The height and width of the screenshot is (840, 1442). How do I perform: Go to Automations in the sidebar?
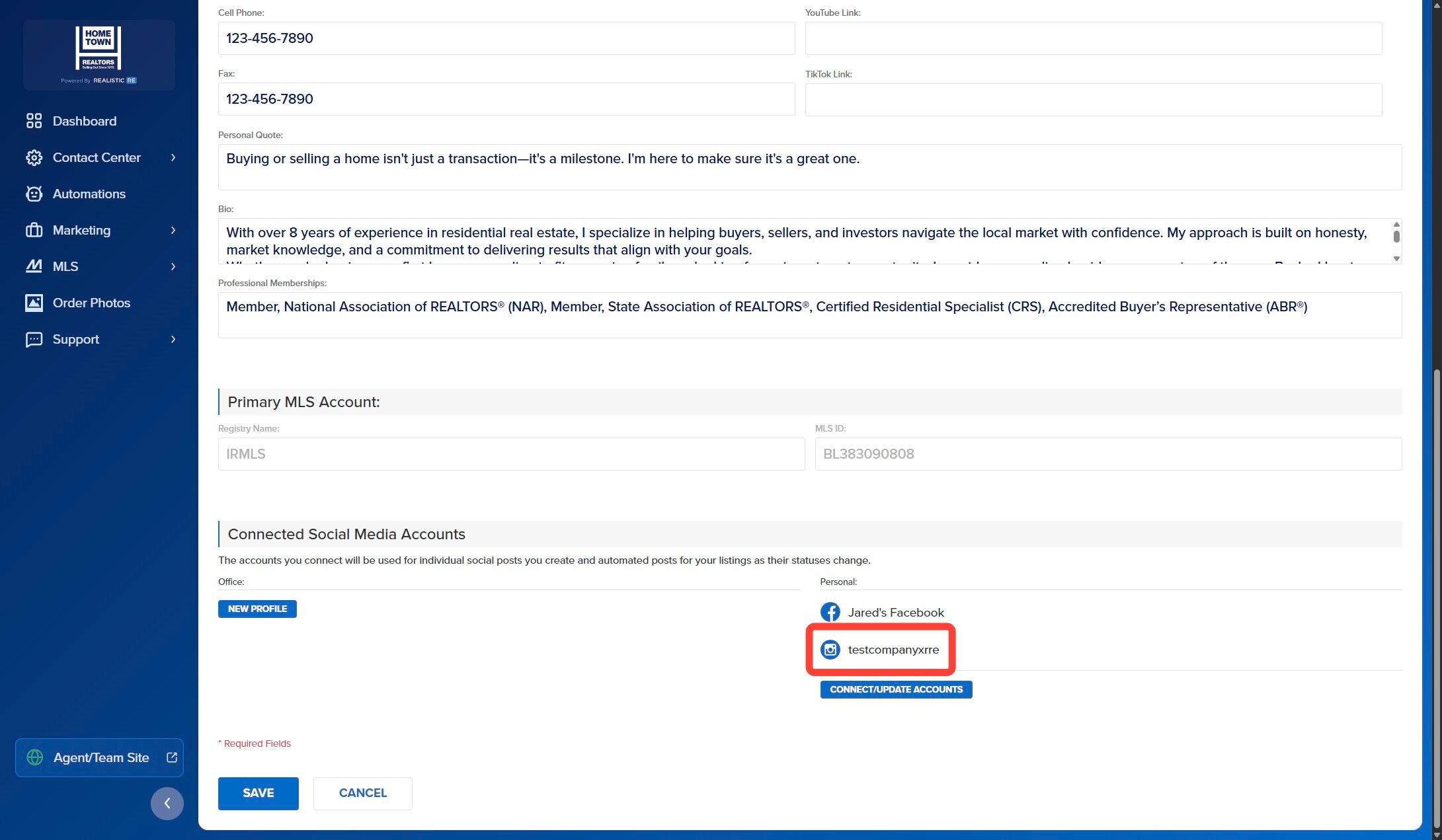pos(89,194)
